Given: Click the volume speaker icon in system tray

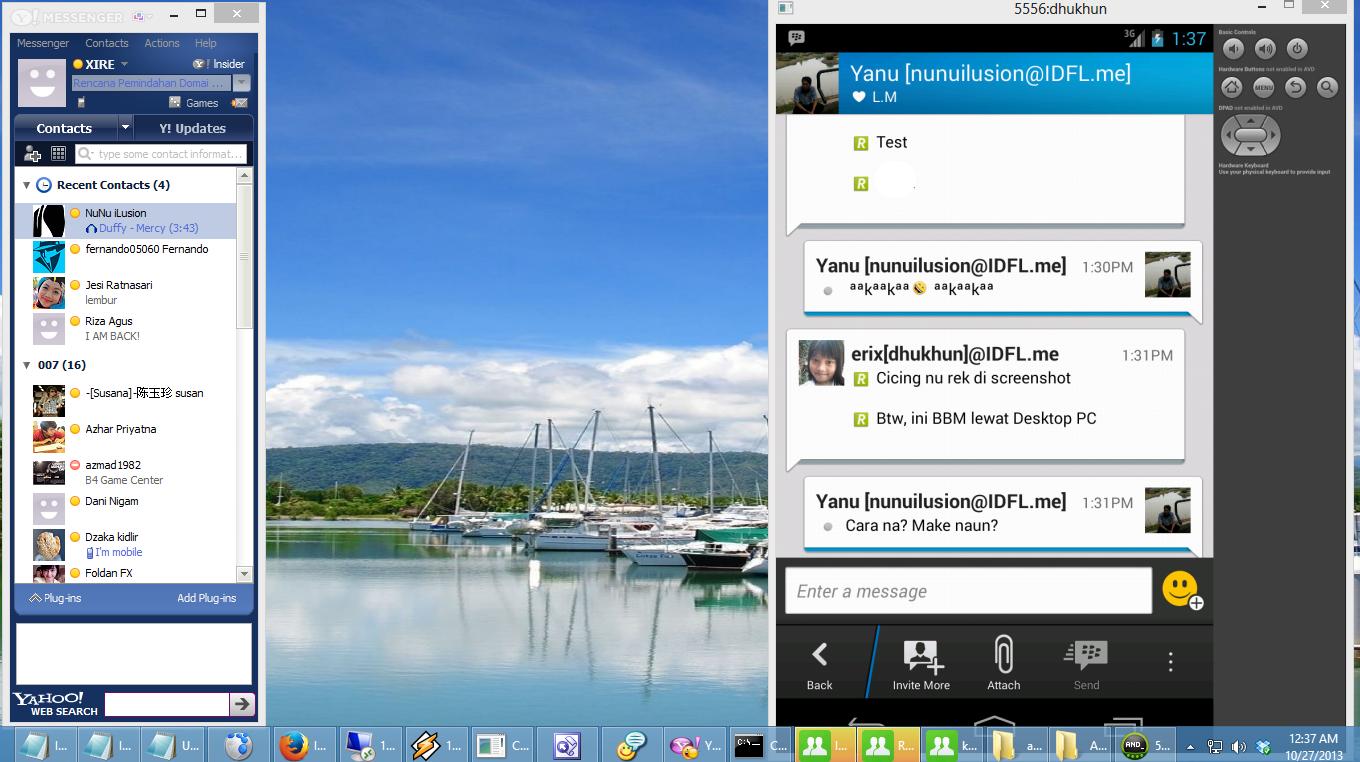Looking at the screenshot, I should 1239,746.
